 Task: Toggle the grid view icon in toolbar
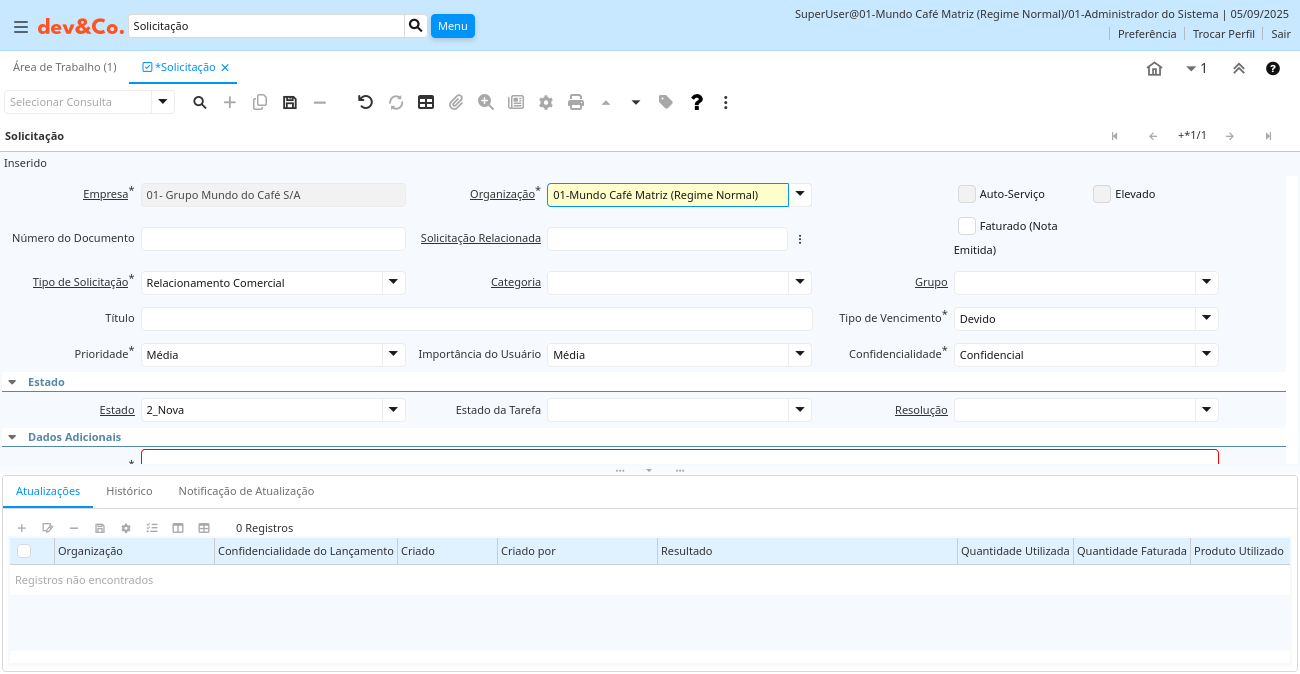click(x=426, y=102)
